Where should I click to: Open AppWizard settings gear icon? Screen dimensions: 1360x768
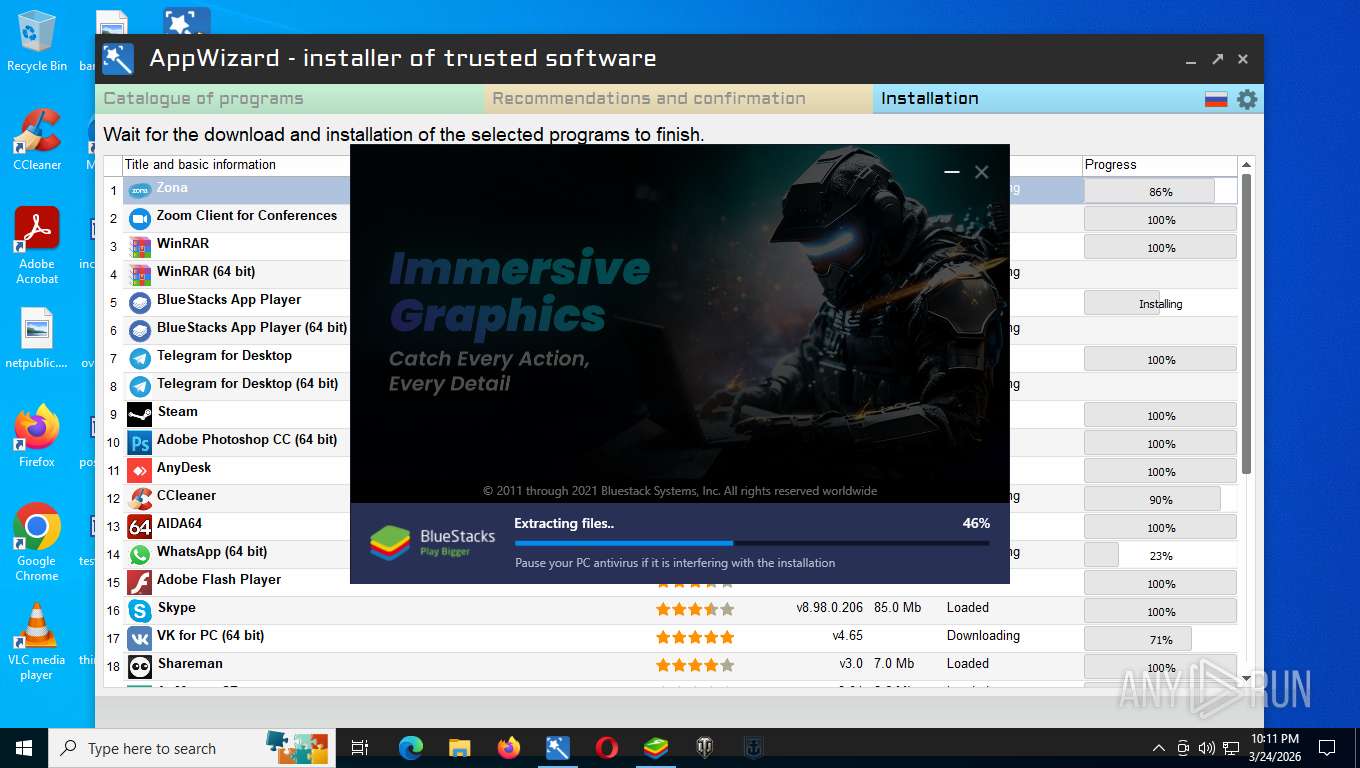(1246, 99)
